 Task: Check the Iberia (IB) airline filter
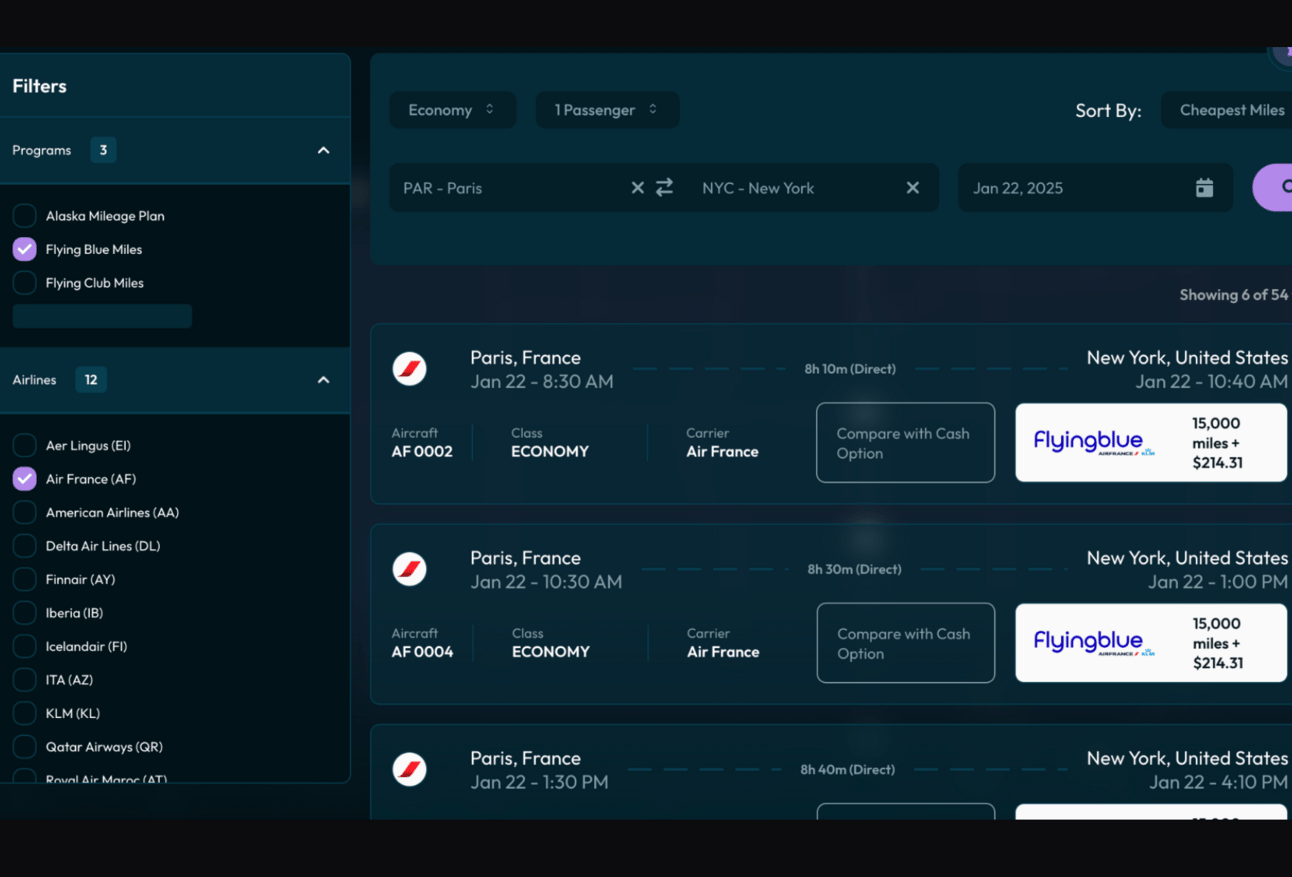point(24,613)
